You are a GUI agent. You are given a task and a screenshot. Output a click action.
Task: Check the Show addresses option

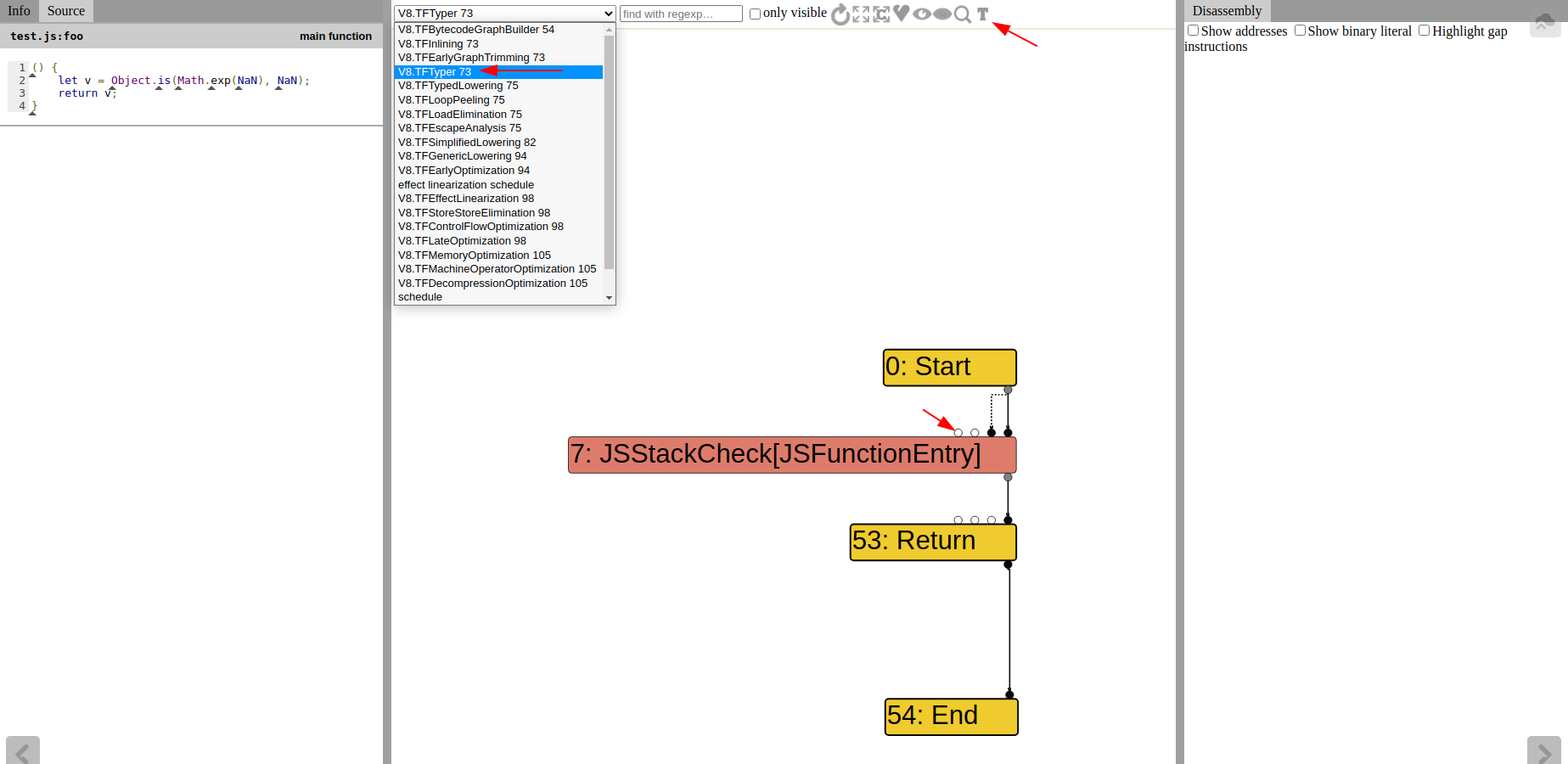click(1193, 31)
